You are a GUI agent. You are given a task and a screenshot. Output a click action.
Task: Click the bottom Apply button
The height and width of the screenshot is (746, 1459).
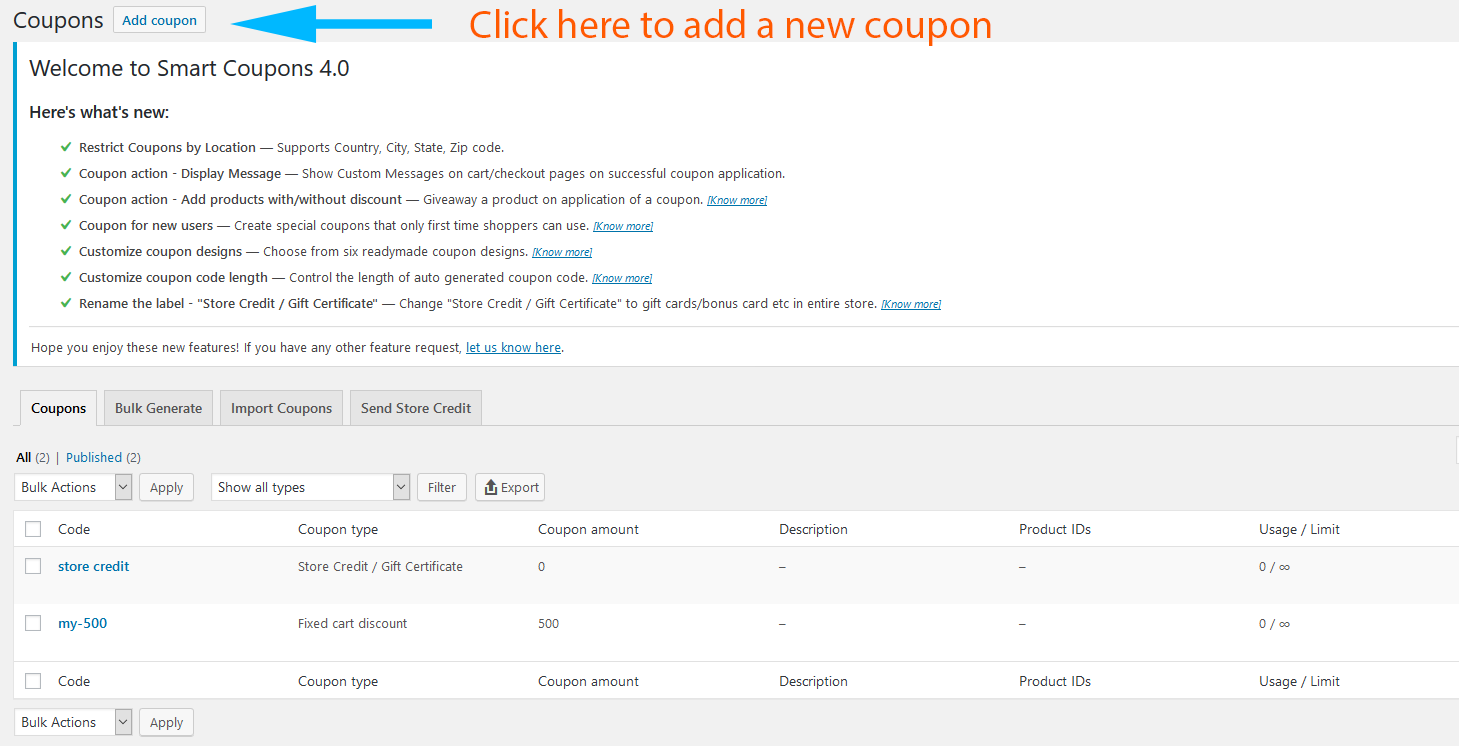[166, 722]
